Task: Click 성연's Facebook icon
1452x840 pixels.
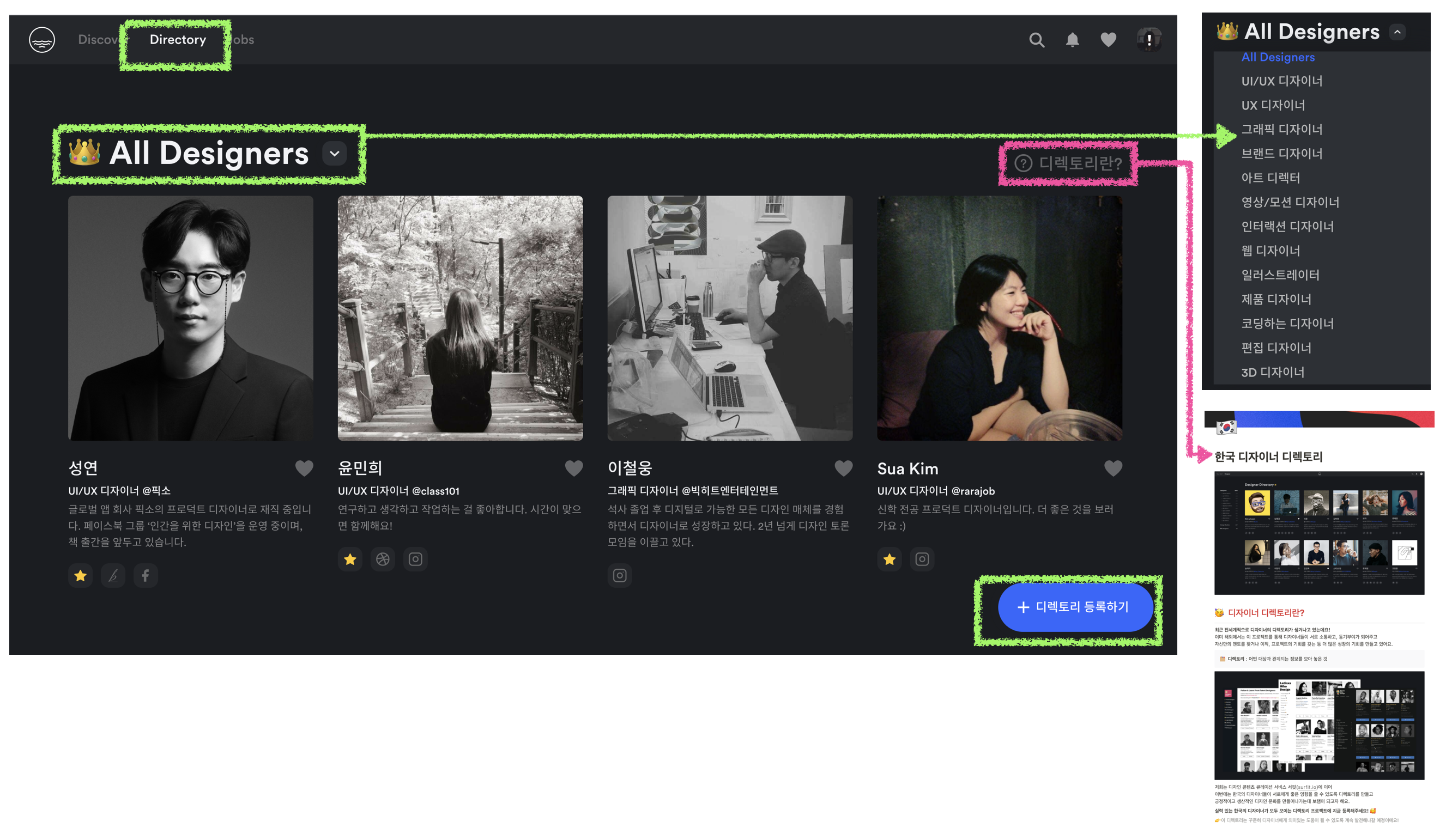Action: (x=145, y=575)
